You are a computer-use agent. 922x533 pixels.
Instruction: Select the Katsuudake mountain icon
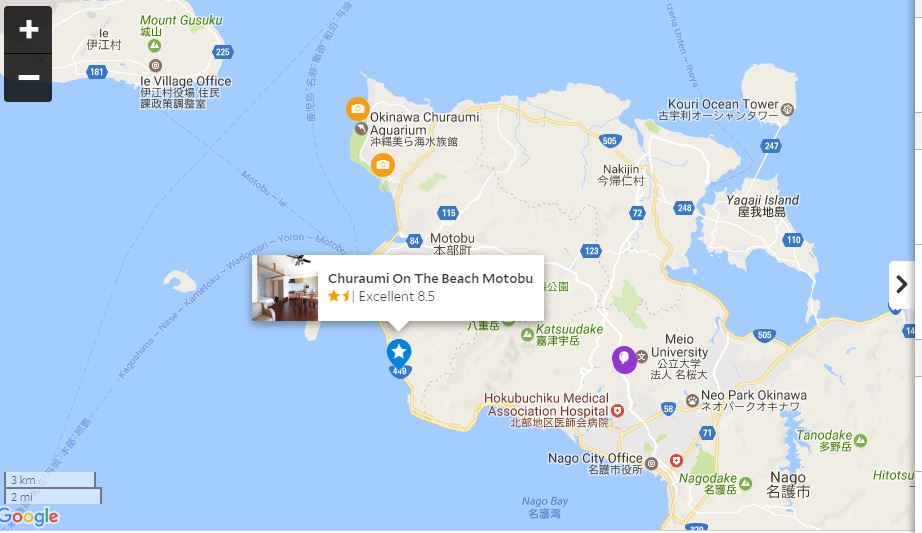coord(527,335)
